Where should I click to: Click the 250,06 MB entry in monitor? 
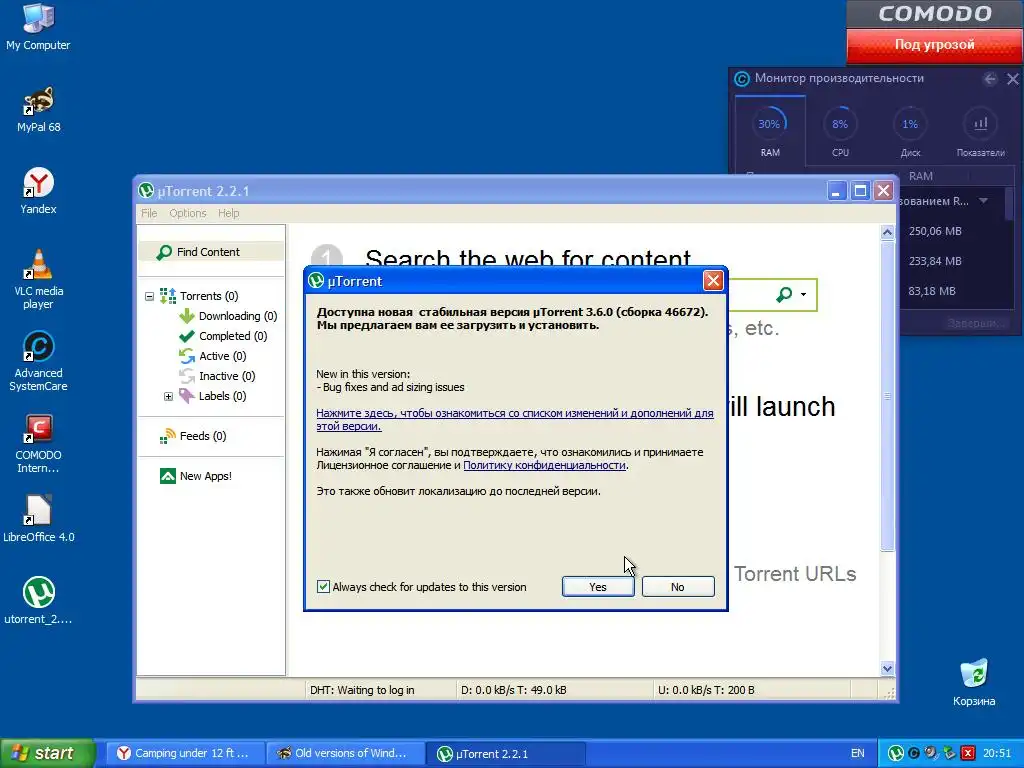pyautogui.click(x=935, y=231)
